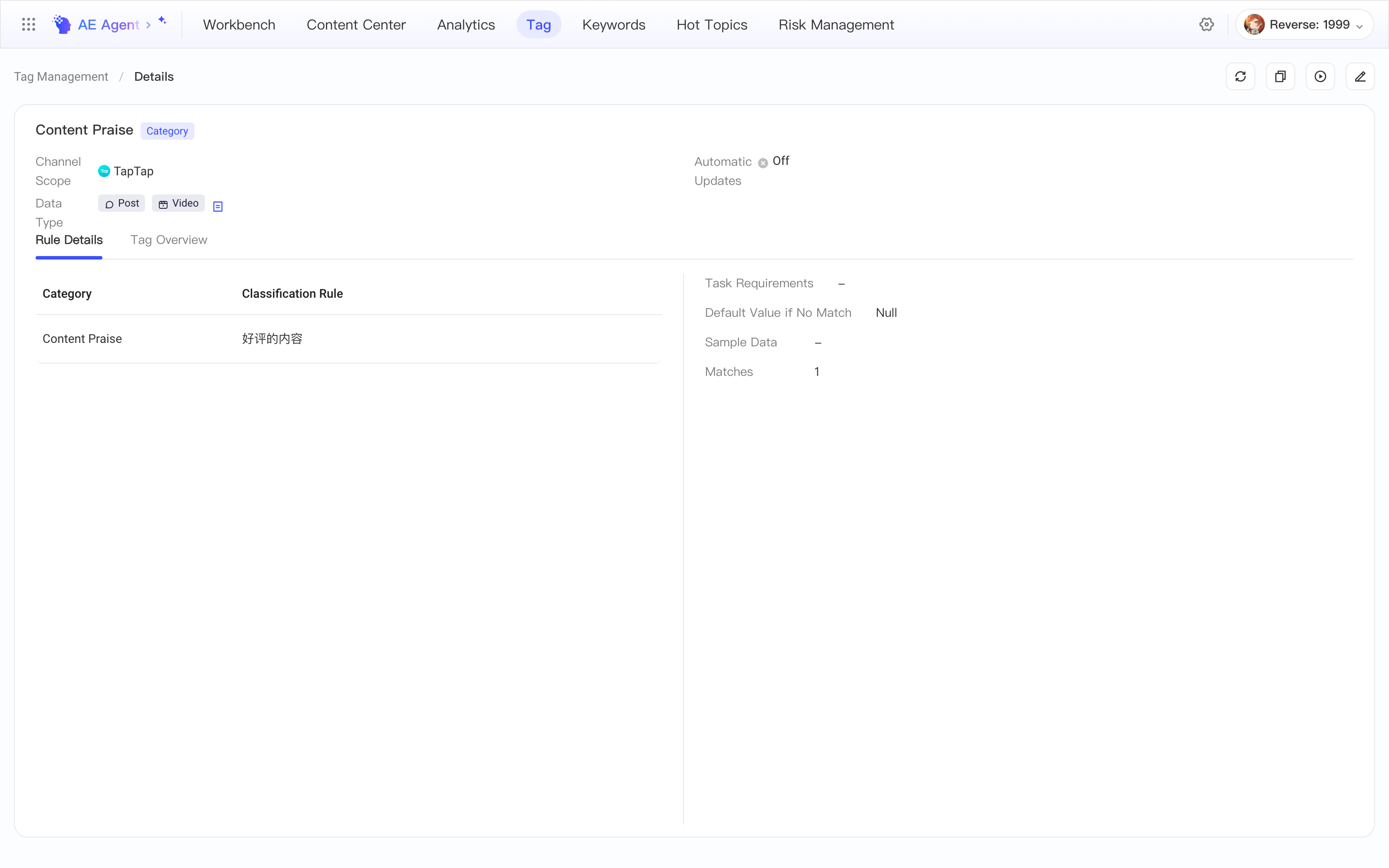Open the Keywords section

click(x=614, y=25)
